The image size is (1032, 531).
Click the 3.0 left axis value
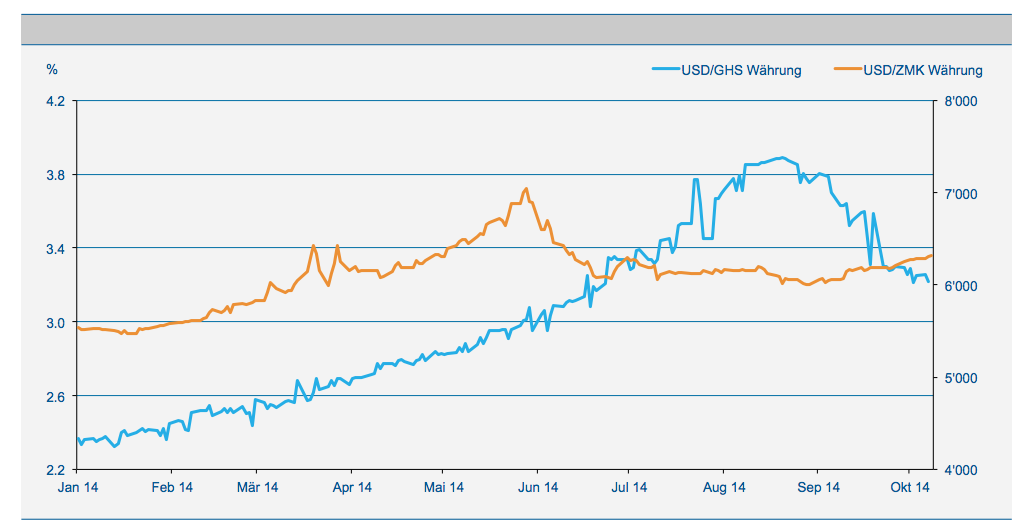pos(55,322)
